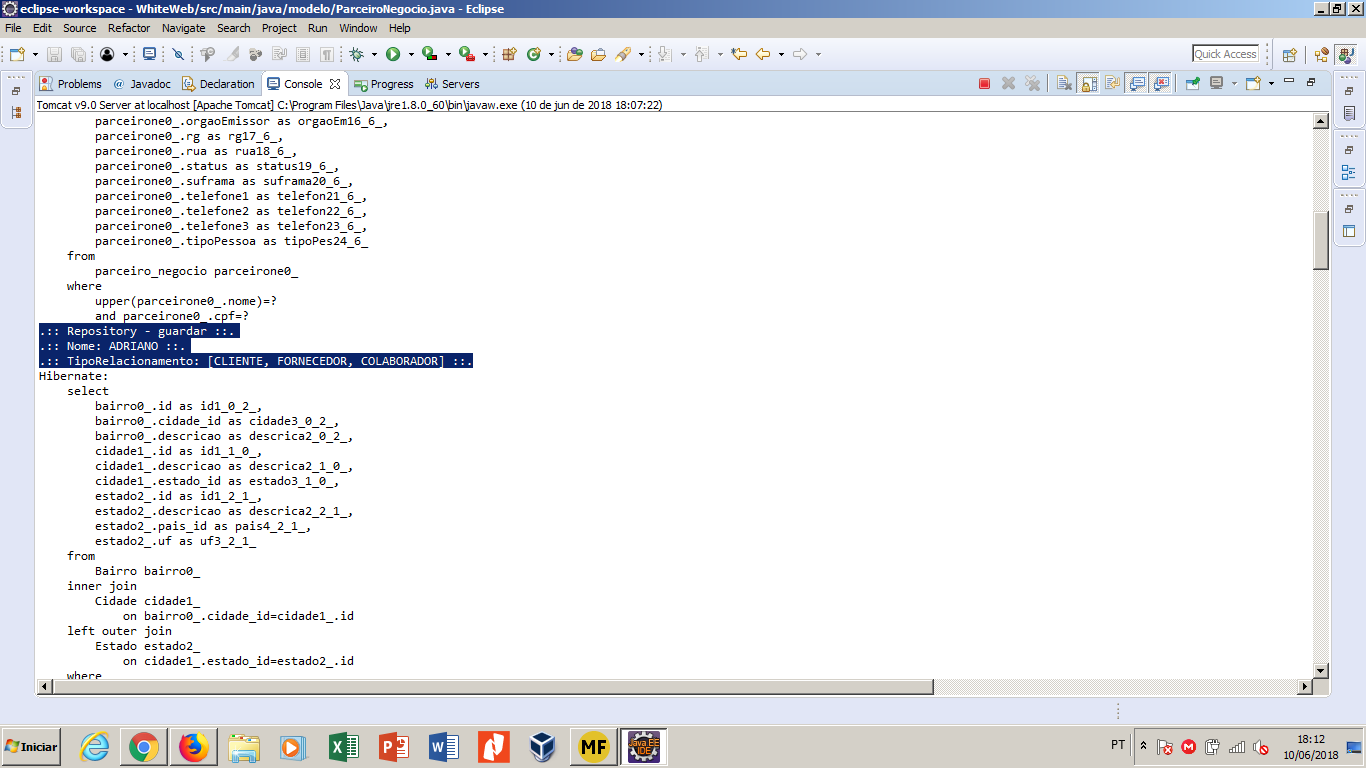Pin the current console
The height and width of the screenshot is (768, 1366).
(1192, 84)
